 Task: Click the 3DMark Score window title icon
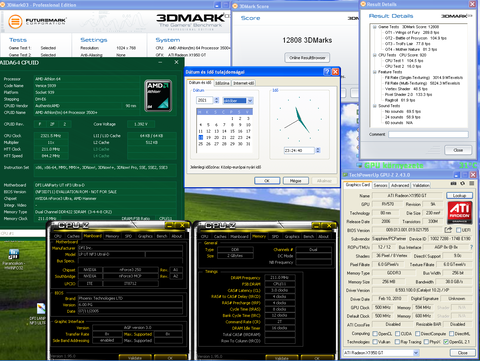235,6
